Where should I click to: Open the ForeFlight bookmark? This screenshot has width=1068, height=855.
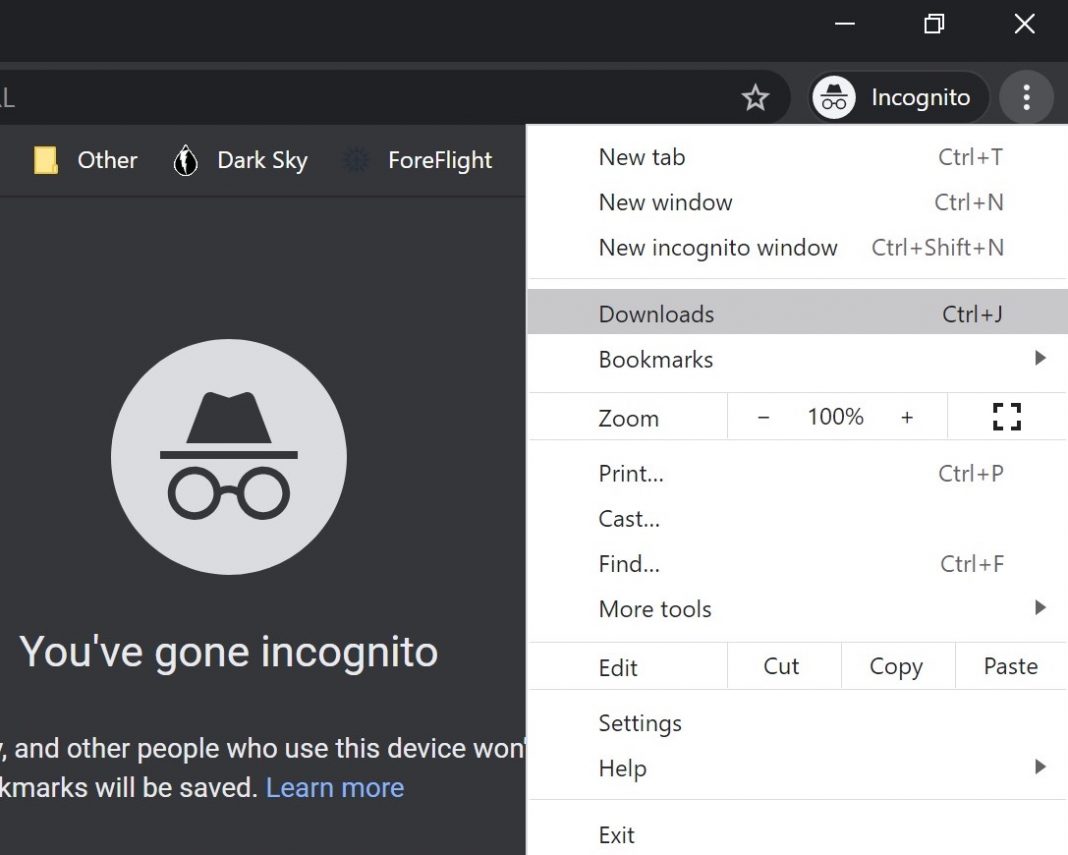pos(417,160)
